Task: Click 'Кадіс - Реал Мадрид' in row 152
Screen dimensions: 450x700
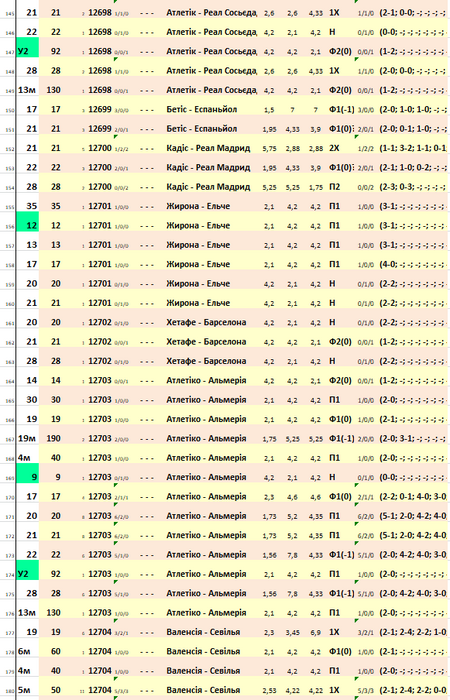Action: 208,148
